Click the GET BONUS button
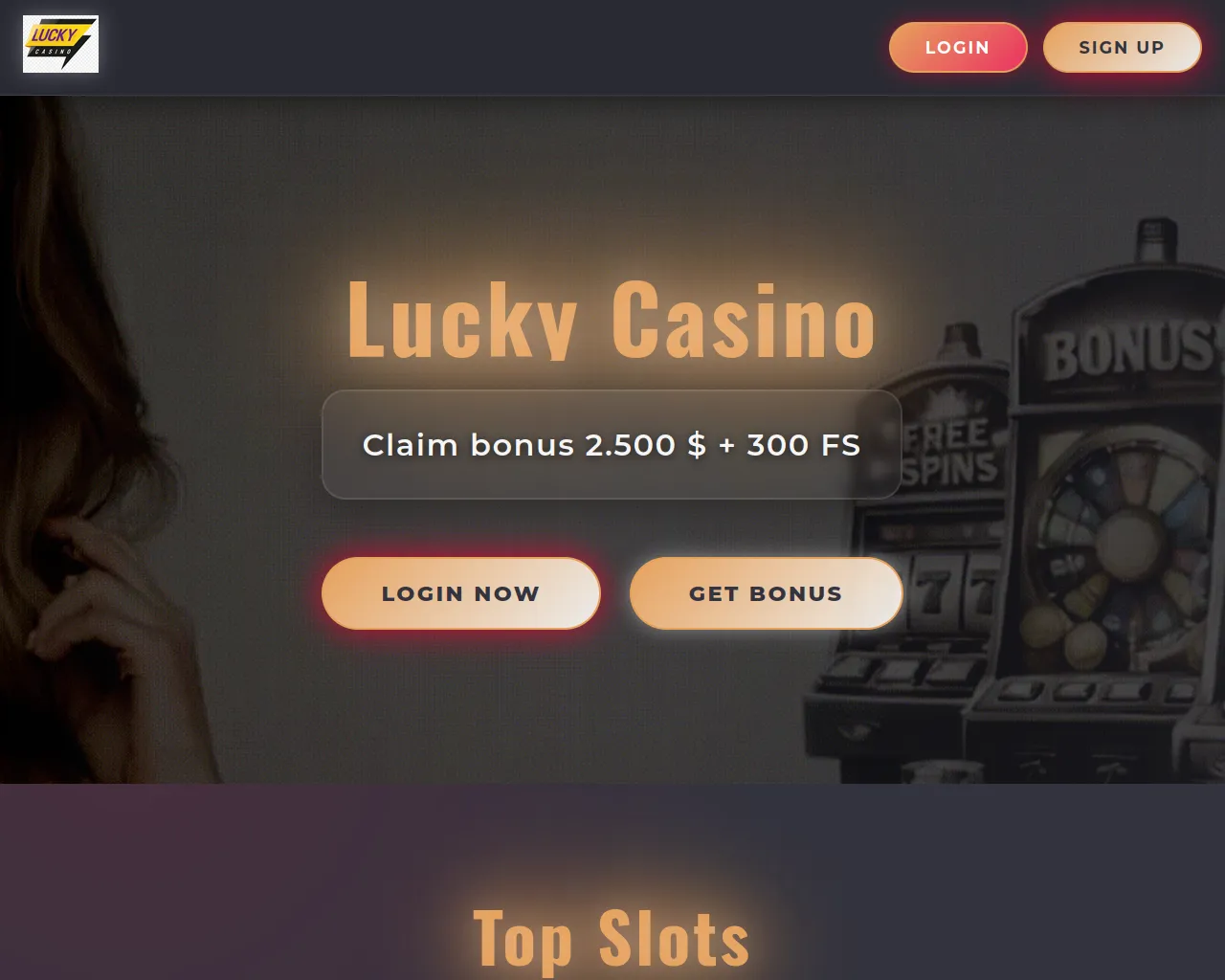1225x980 pixels. coord(766,593)
